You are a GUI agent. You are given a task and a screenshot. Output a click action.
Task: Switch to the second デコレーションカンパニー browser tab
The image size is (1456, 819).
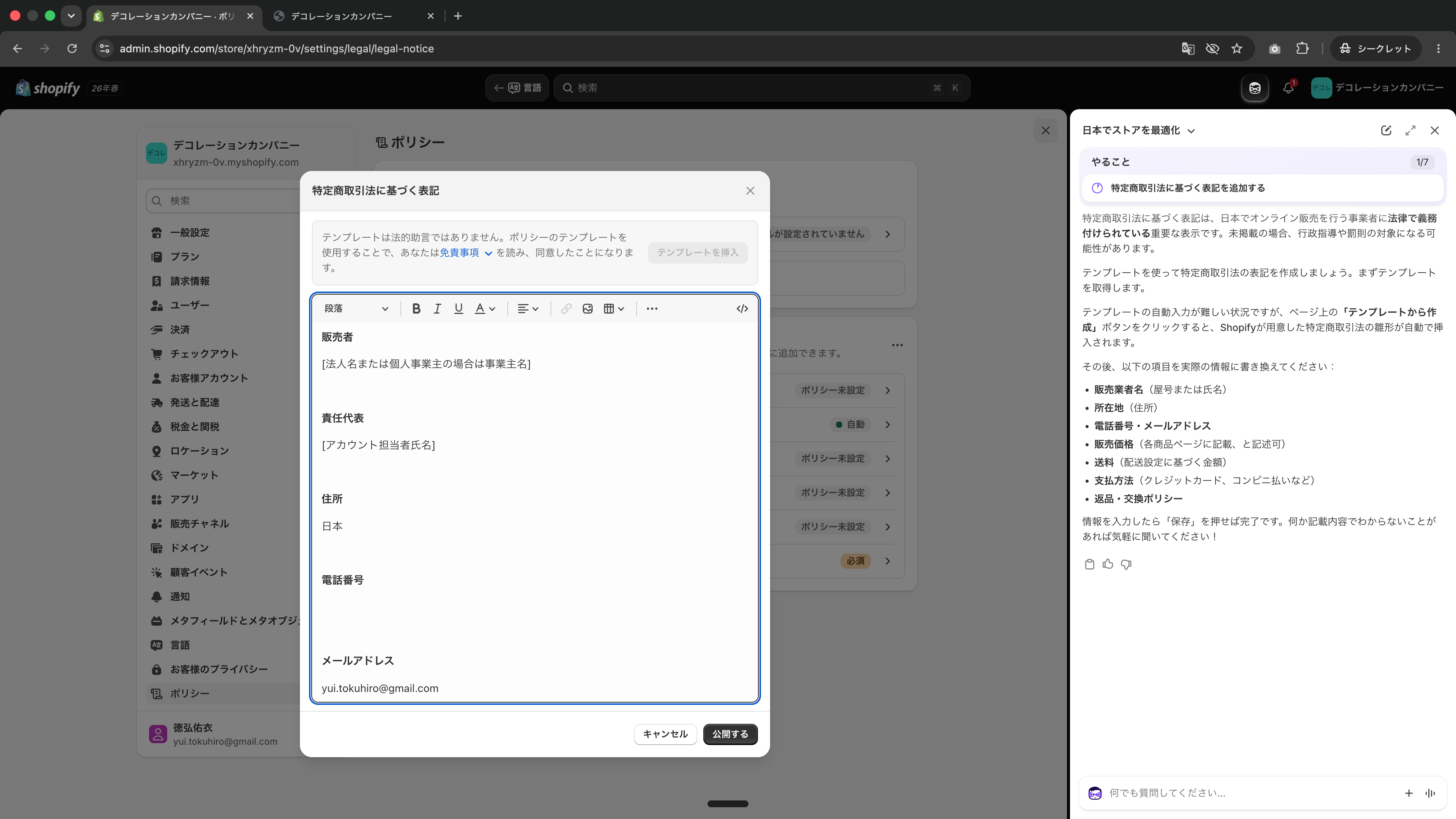353,16
